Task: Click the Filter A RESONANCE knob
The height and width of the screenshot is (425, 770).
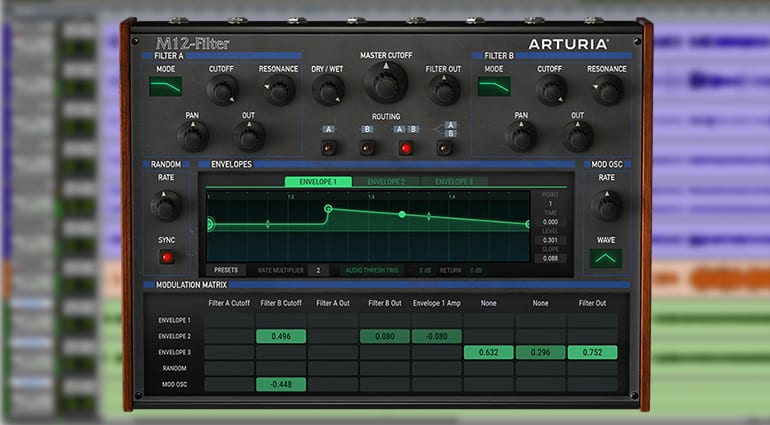Action: (x=279, y=90)
